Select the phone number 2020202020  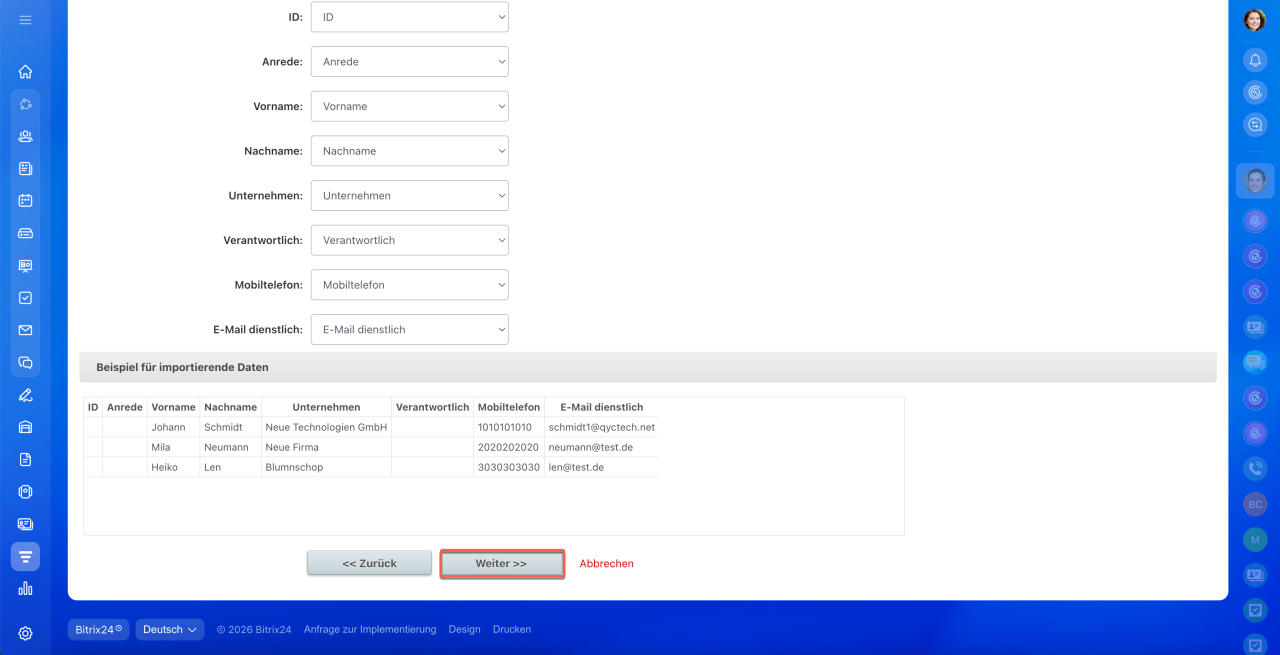click(x=509, y=447)
